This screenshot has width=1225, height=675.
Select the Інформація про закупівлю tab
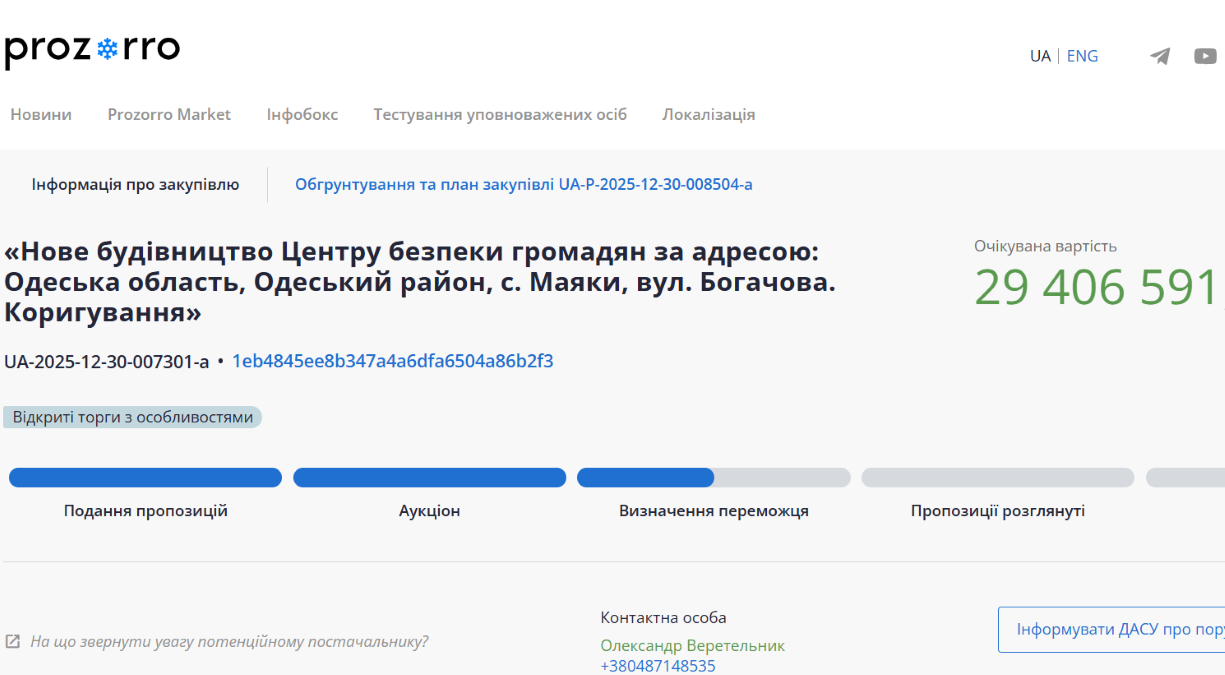coord(135,184)
